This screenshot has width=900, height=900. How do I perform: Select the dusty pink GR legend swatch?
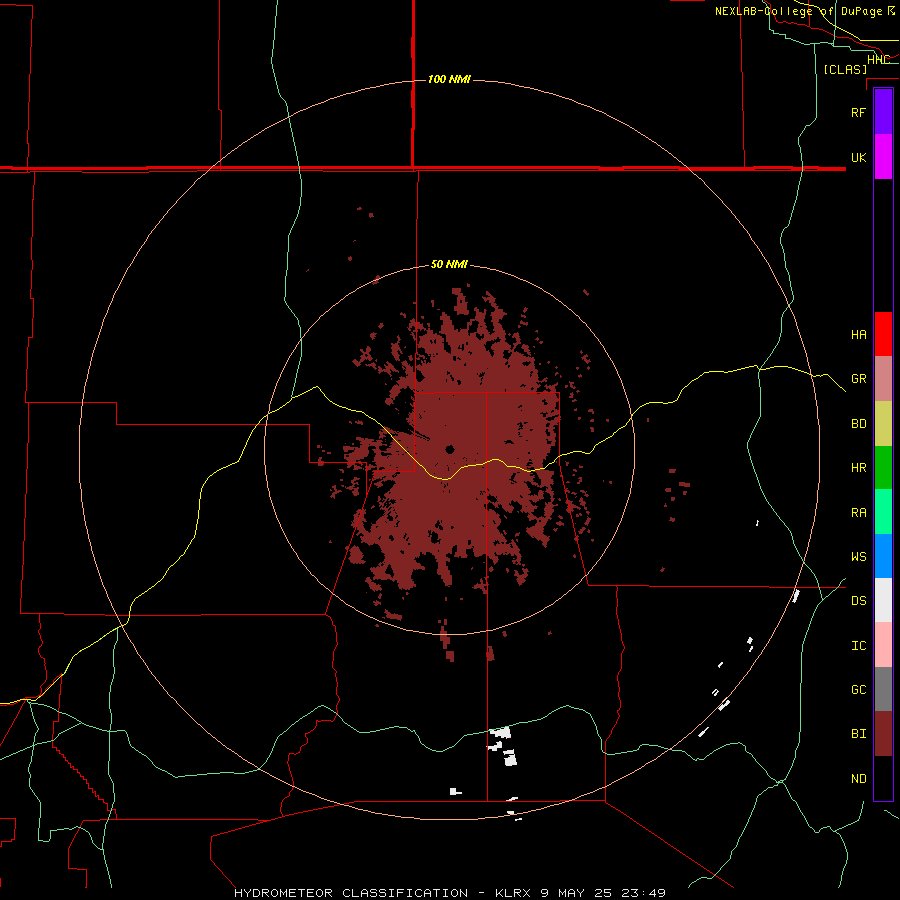click(x=883, y=379)
